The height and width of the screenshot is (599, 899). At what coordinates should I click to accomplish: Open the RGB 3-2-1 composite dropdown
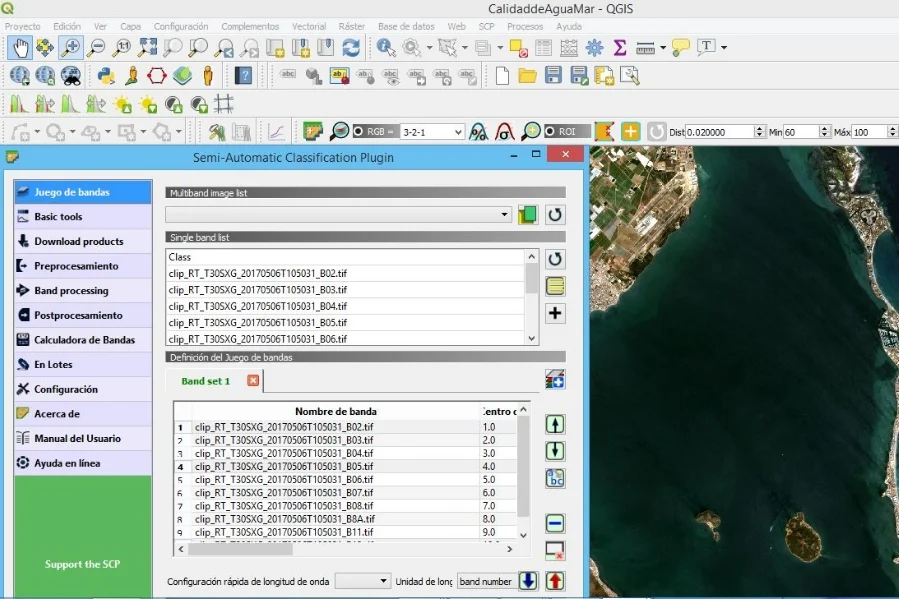431,132
